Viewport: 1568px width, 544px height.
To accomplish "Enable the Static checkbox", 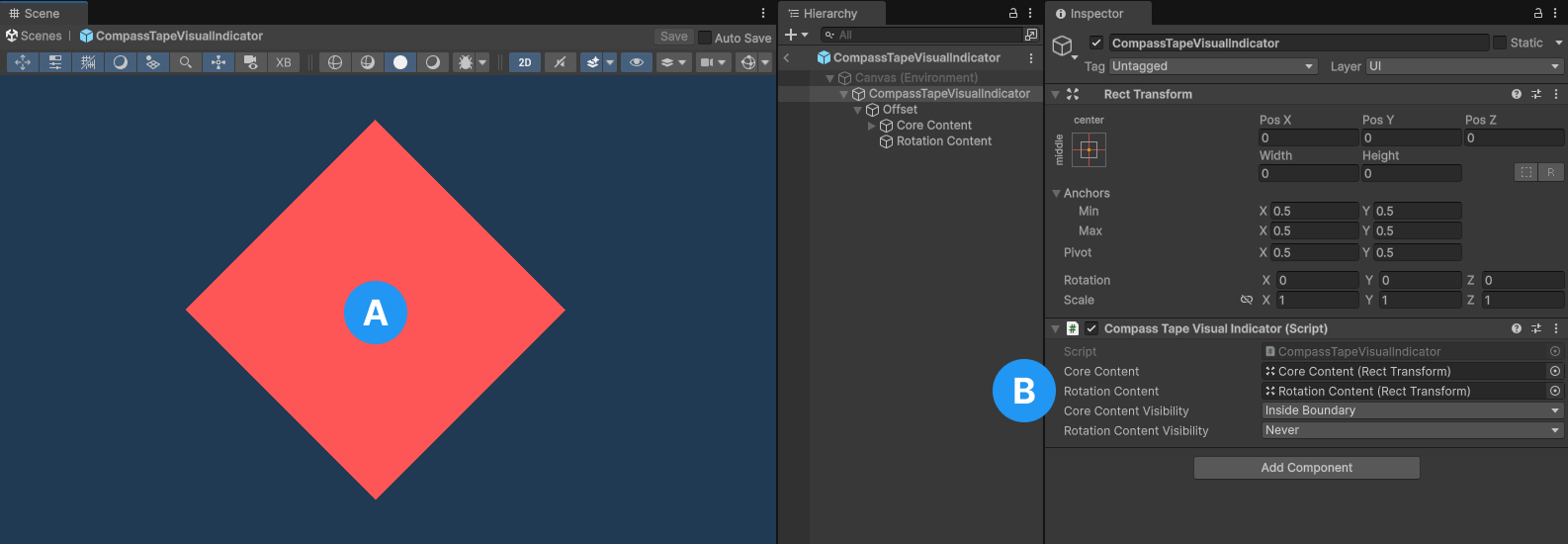I will (1500, 43).
